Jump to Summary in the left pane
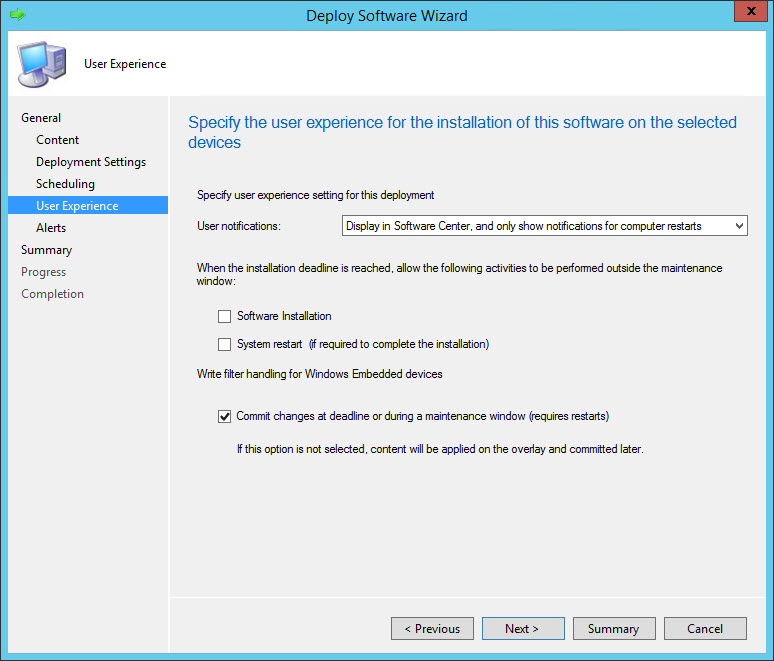The width and height of the screenshot is (774, 661). [47, 250]
